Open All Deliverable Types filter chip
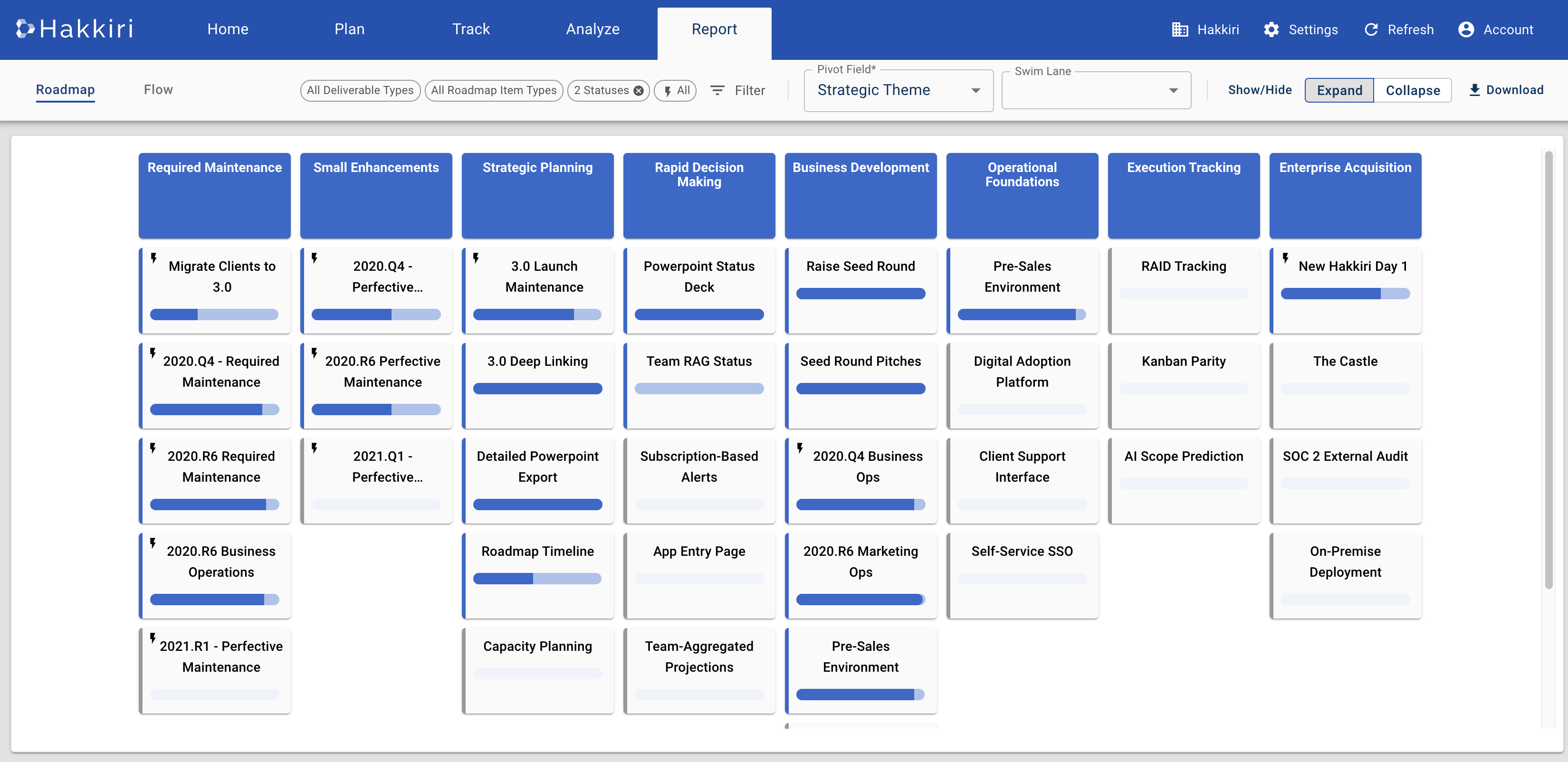 click(360, 91)
